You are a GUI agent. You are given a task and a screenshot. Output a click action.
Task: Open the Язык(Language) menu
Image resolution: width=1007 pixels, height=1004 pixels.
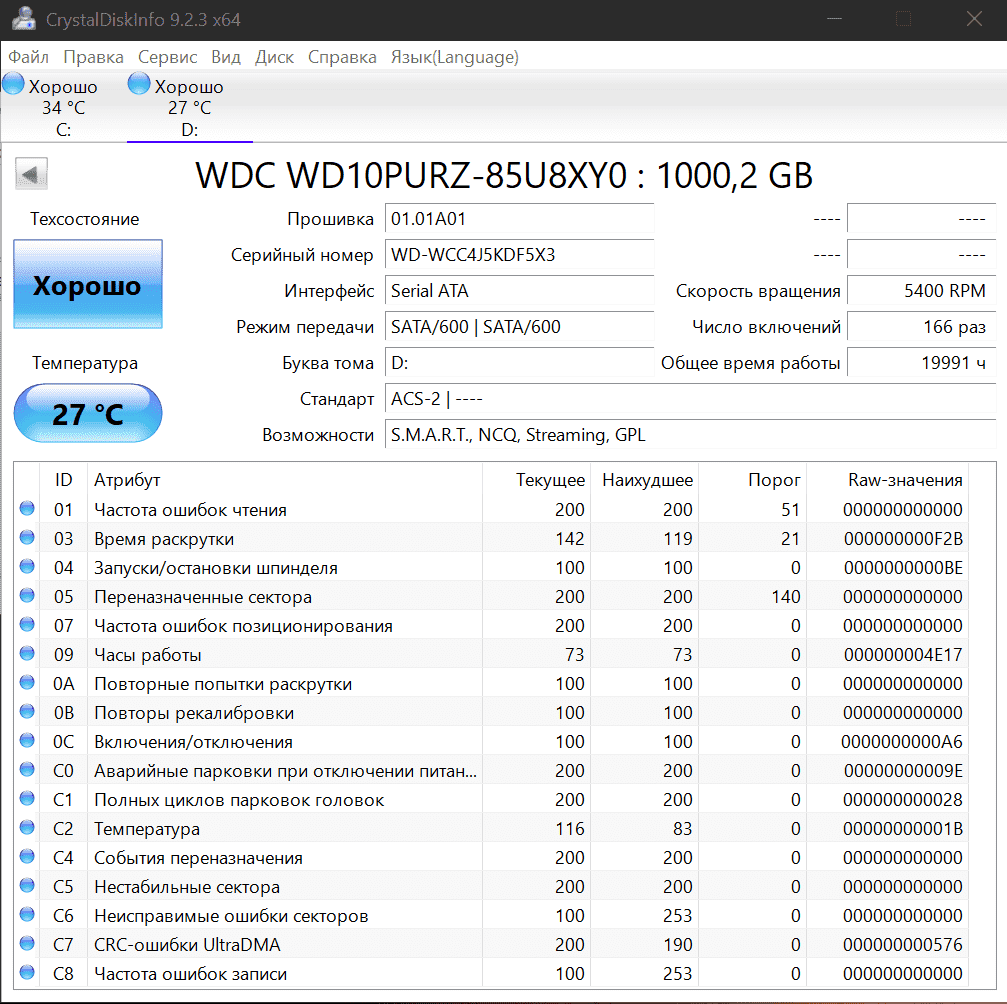pyautogui.click(x=454, y=57)
